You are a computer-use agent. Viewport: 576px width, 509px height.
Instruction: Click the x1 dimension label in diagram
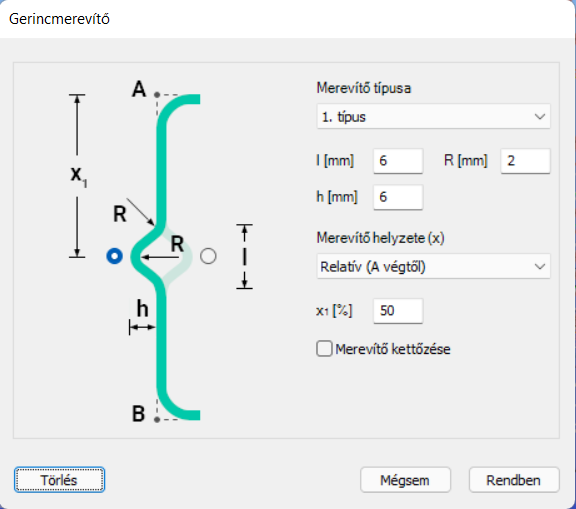[x=79, y=176]
